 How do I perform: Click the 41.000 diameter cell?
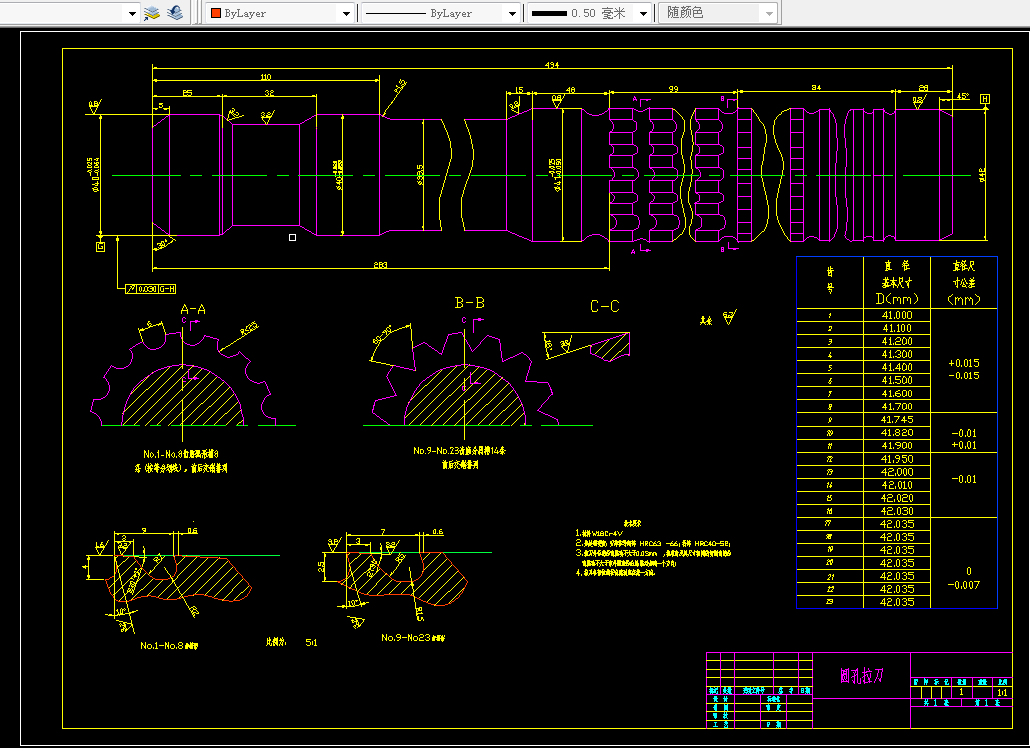point(897,315)
